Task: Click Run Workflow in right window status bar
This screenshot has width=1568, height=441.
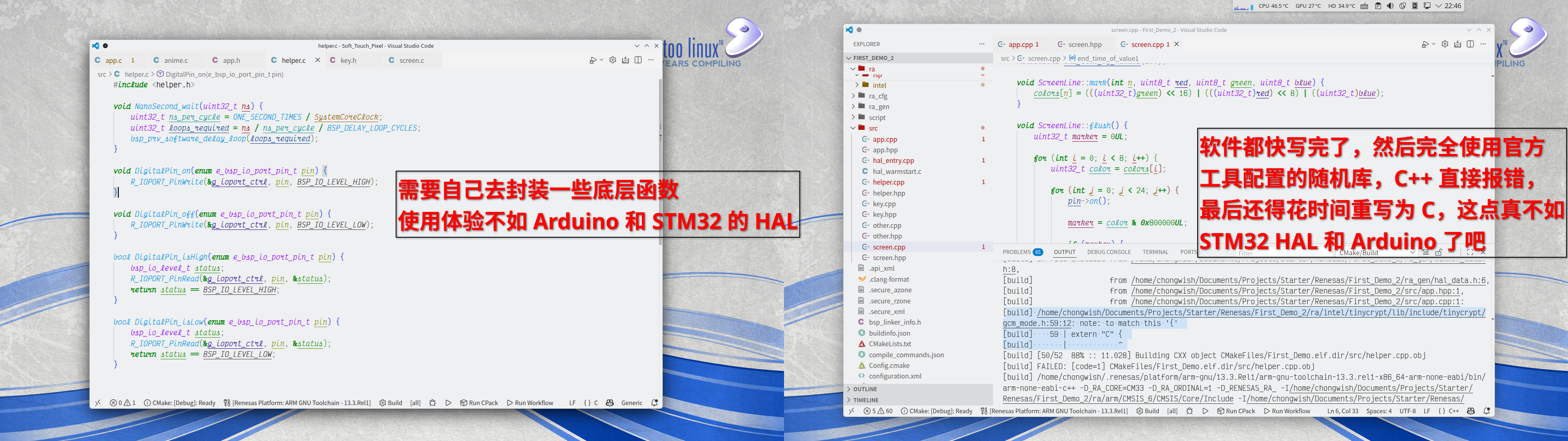Action: [1287, 411]
